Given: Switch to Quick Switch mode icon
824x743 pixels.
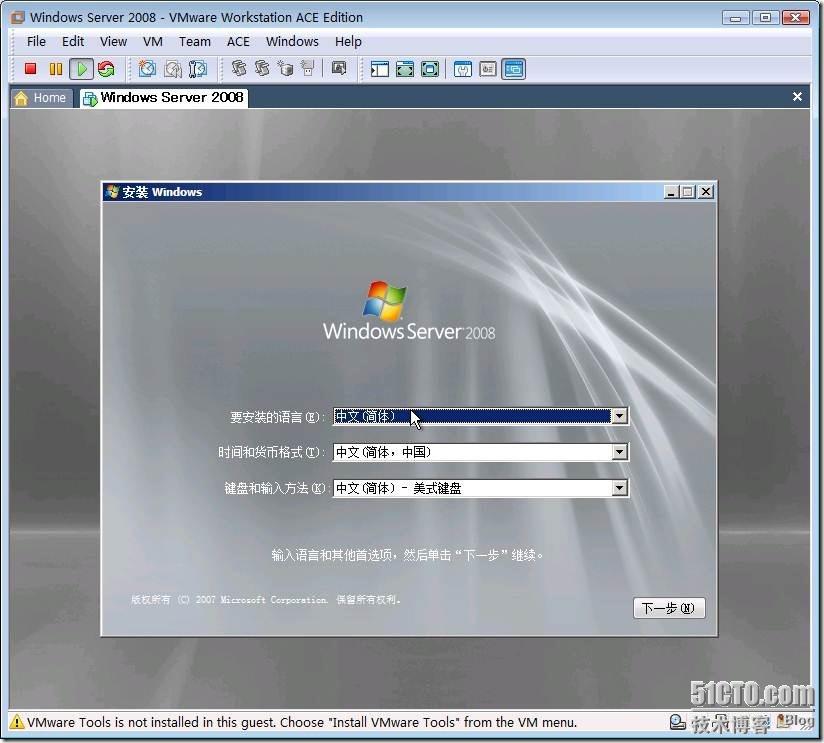Looking at the screenshot, I should point(405,69).
